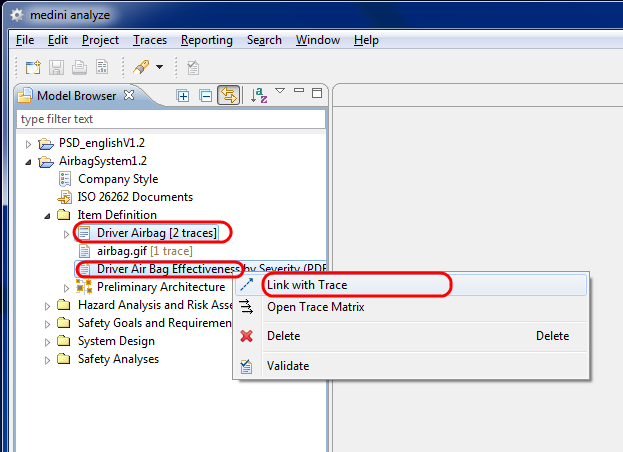623x452 pixels.
Task: Click the red Delete icon in context menu
Action: click(x=247, y=337)
